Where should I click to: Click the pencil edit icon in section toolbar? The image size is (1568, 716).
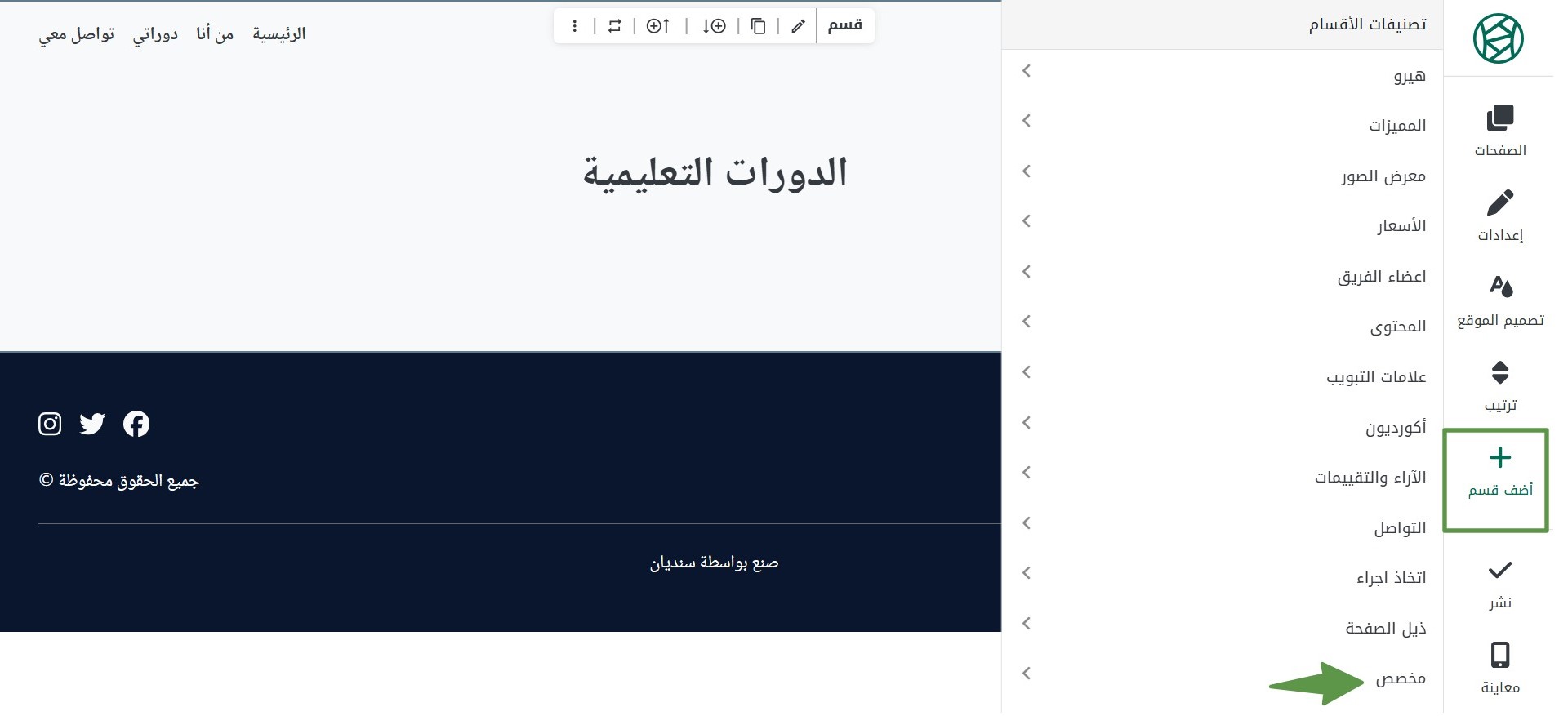(x=798, y=26)
